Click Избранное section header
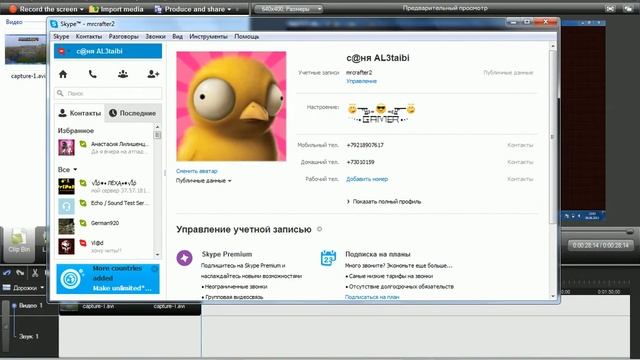 tap(76, 131)
